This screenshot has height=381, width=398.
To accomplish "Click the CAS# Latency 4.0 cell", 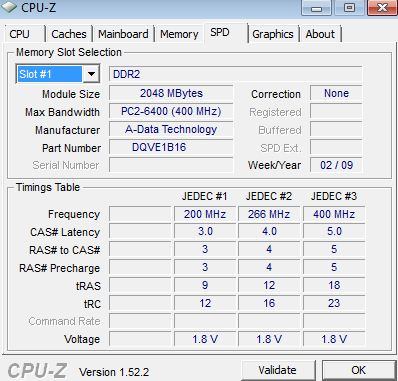I will click(x=269, y=231).
